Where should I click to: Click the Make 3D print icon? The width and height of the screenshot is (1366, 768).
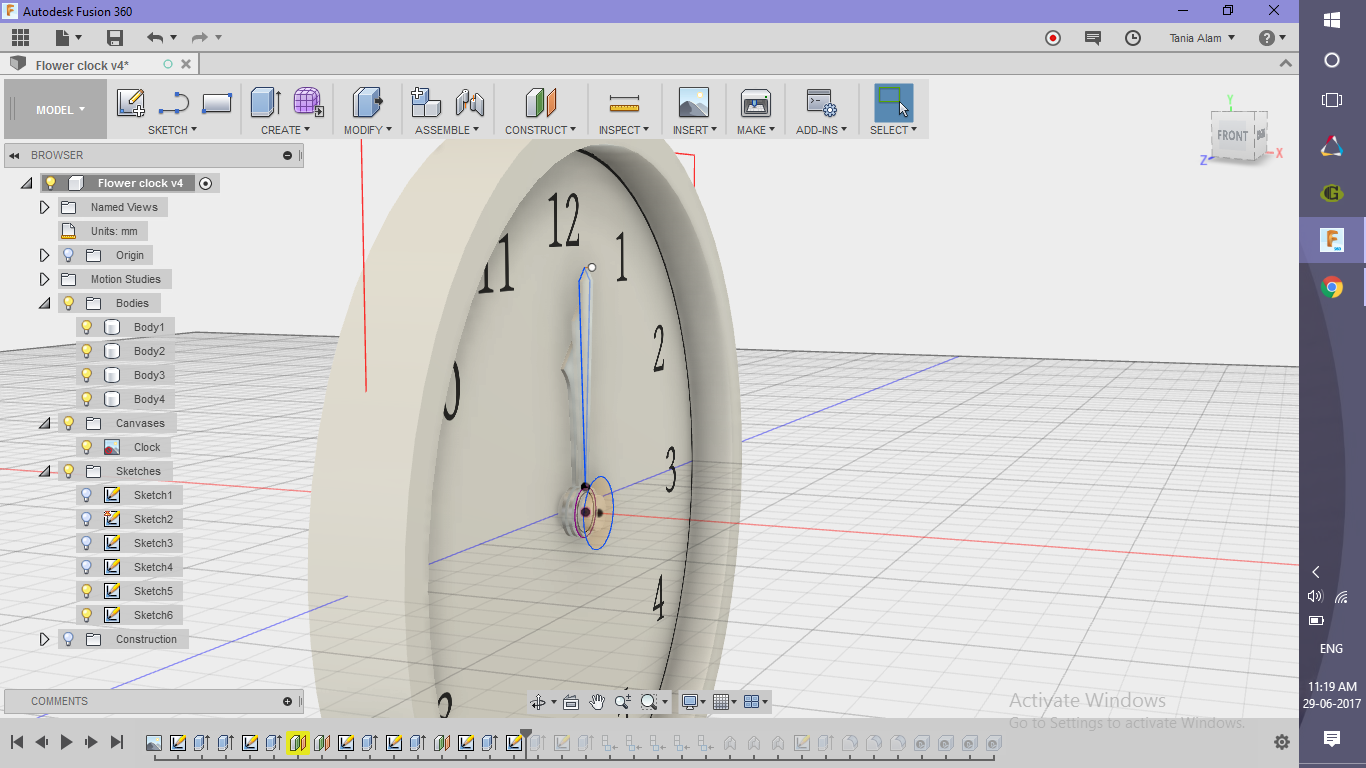pos(755,103)
